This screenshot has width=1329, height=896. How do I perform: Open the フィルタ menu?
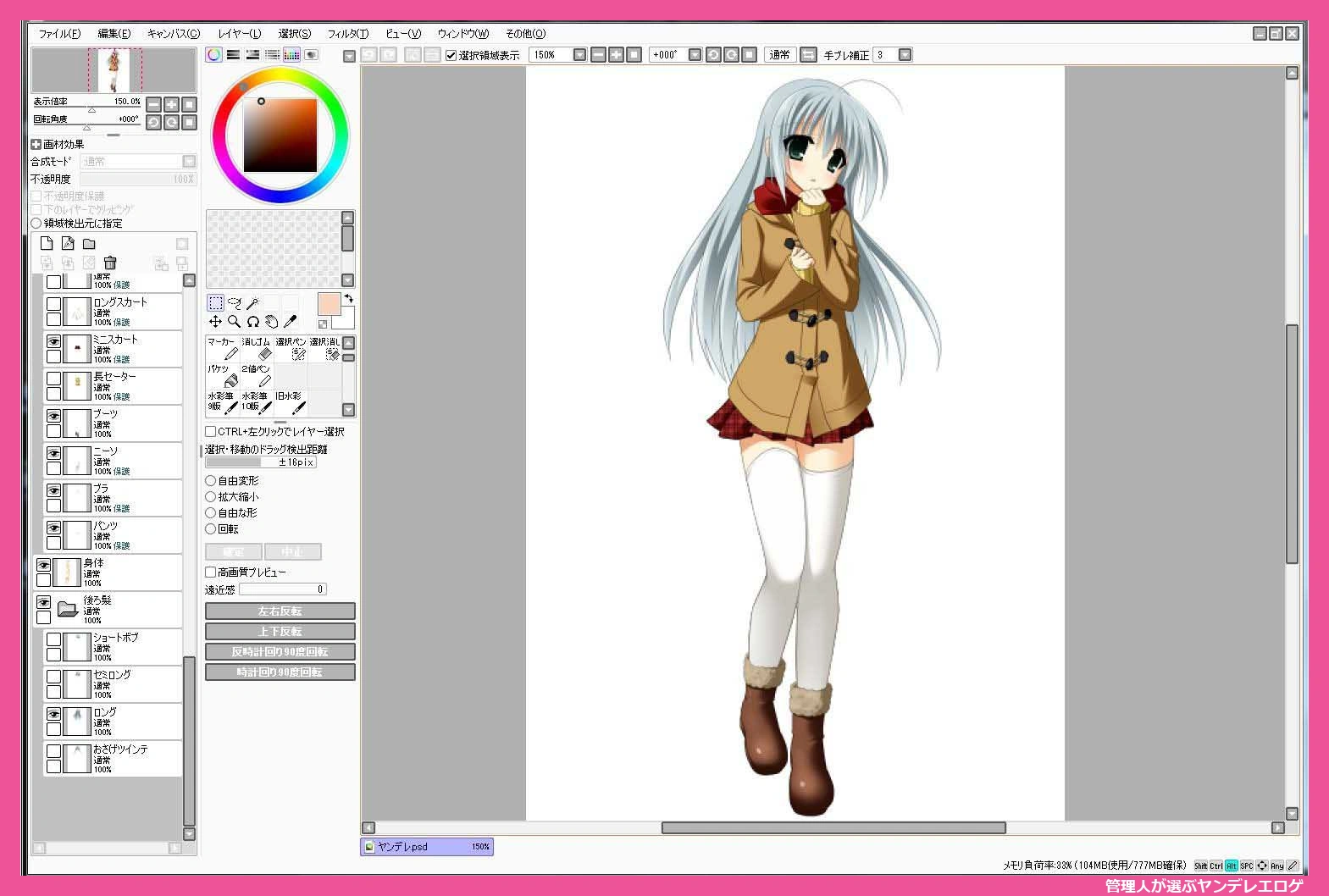(x=348, y=34)
